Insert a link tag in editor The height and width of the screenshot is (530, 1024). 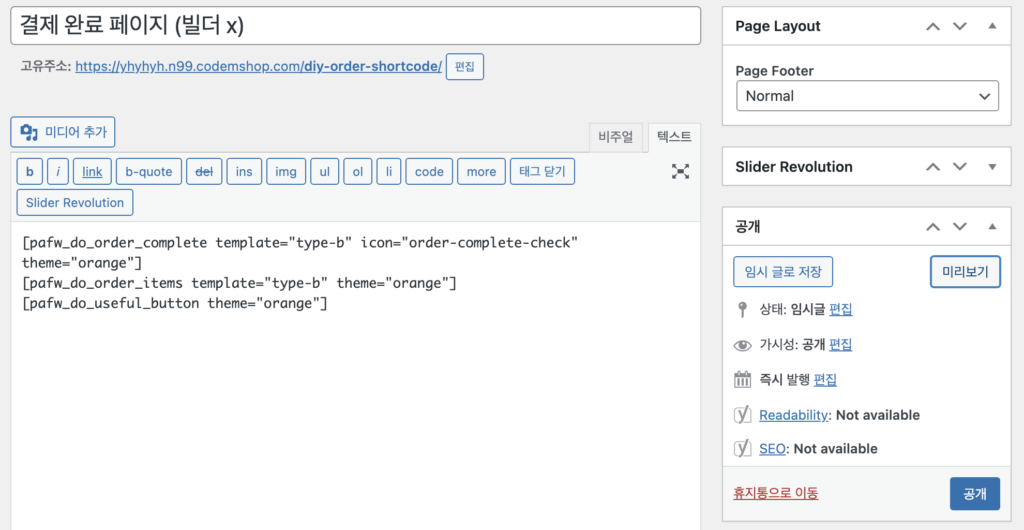click(x=92, y=172)
